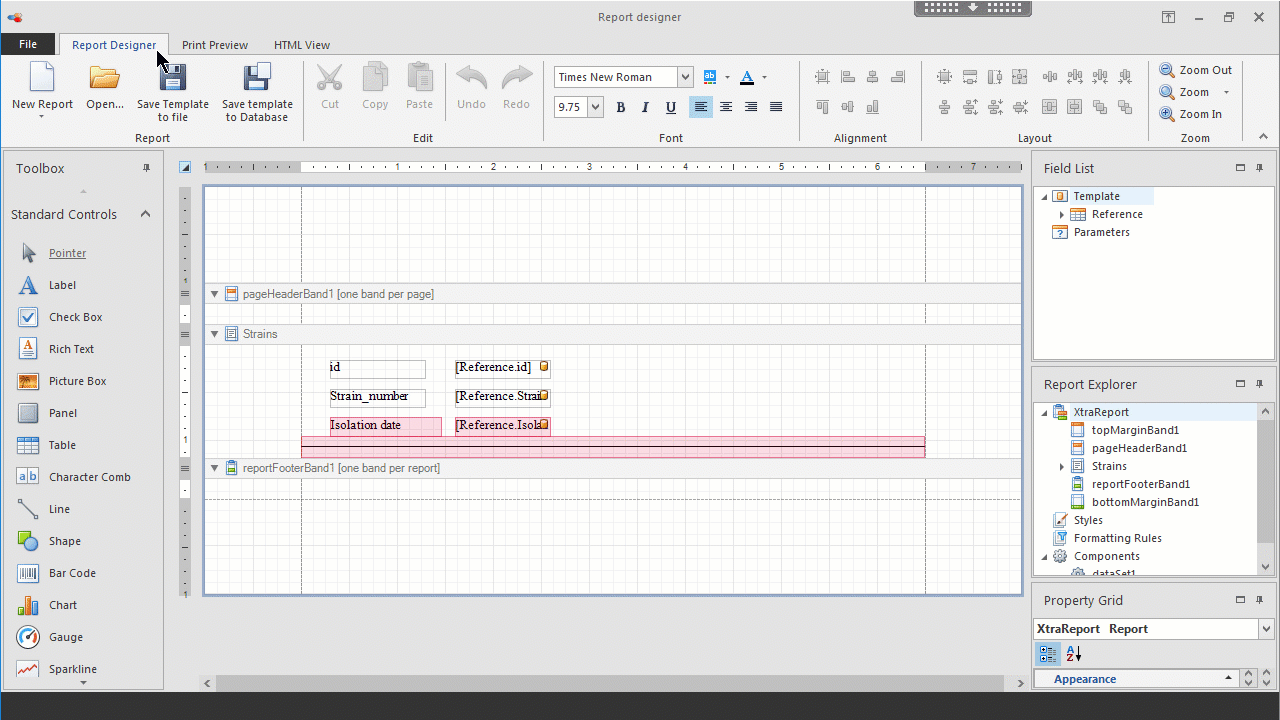Open the Appearance category dropdown in Property Grid
Image resolution: width=1280 pixels, height=720 pixels.
(1228, 679)
